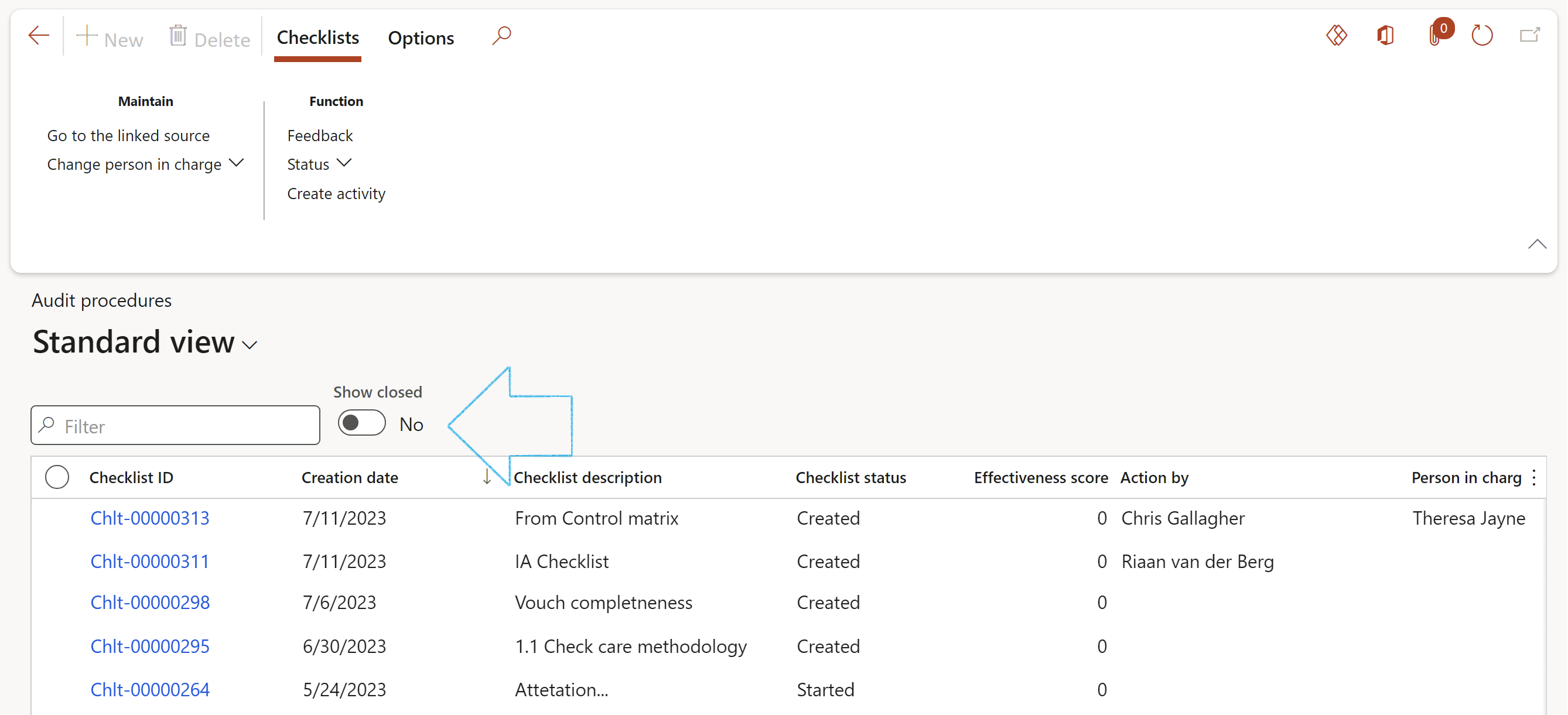
Task: Select the checklist row checkbox
Action: pos(58,478)
